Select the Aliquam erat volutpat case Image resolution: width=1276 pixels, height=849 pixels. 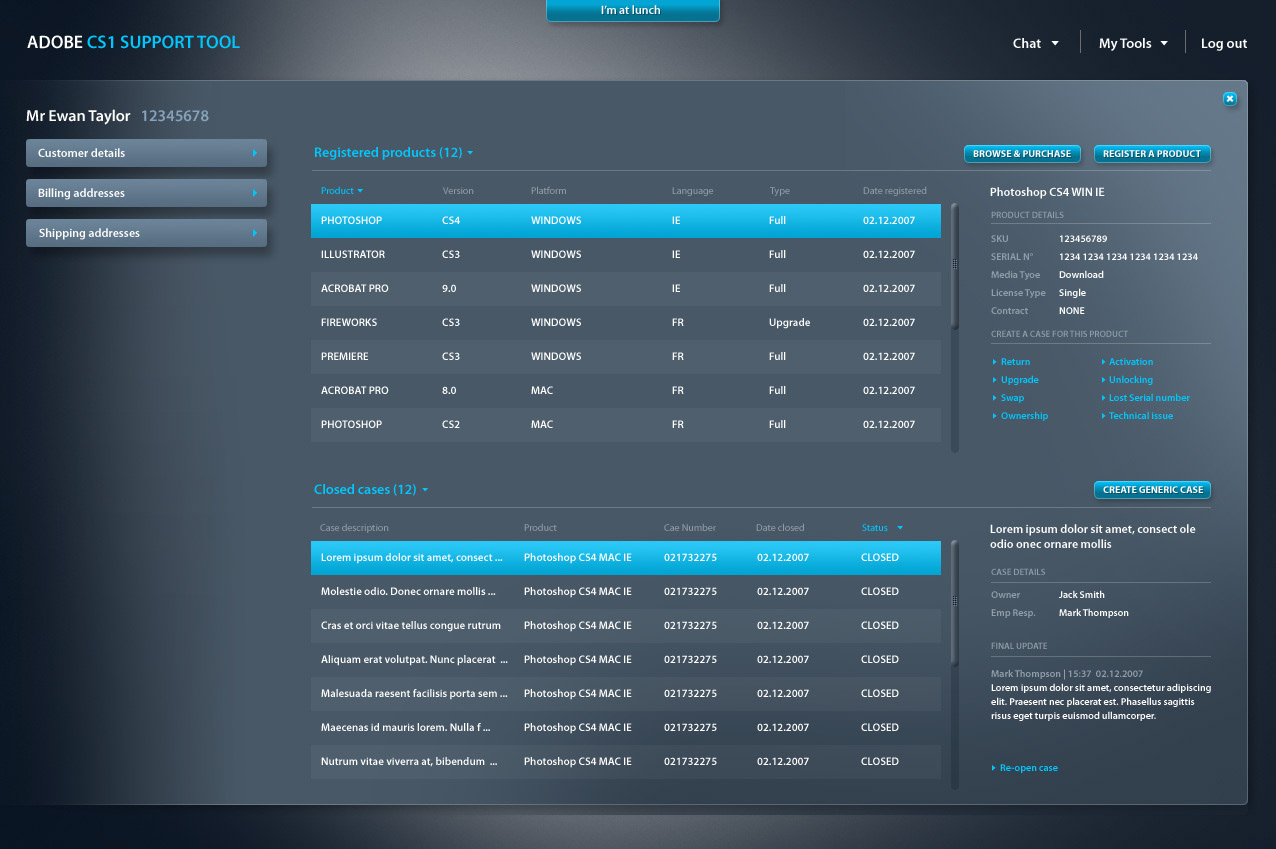[626, 659]
